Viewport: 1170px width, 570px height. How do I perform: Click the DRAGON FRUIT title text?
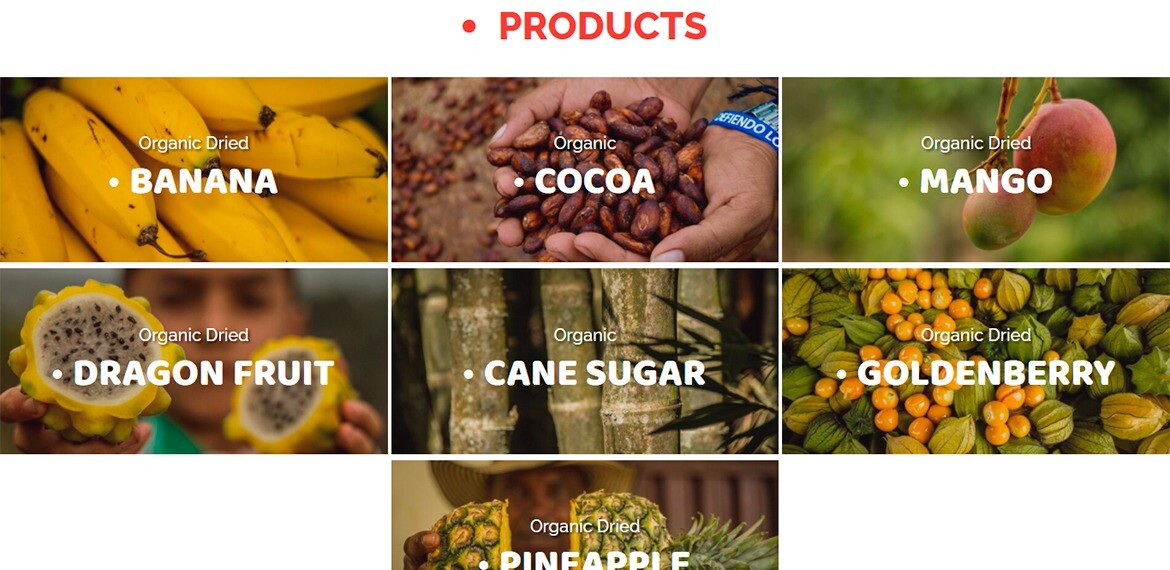(204, 373)
